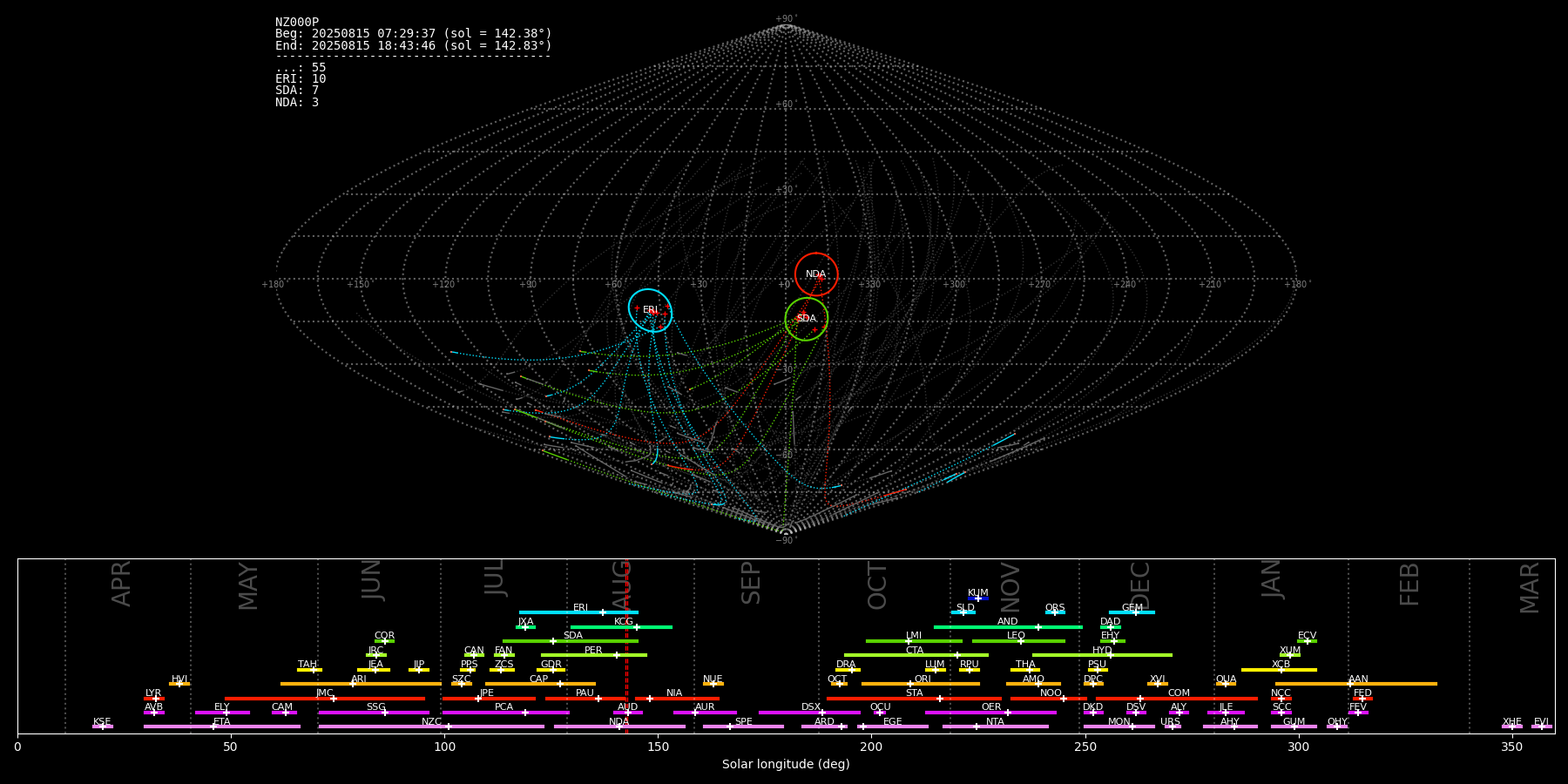This screenshot has width=1568, height=784.
Task: Click the −90° bottom pole label on sky map
Action: [786, 540]
